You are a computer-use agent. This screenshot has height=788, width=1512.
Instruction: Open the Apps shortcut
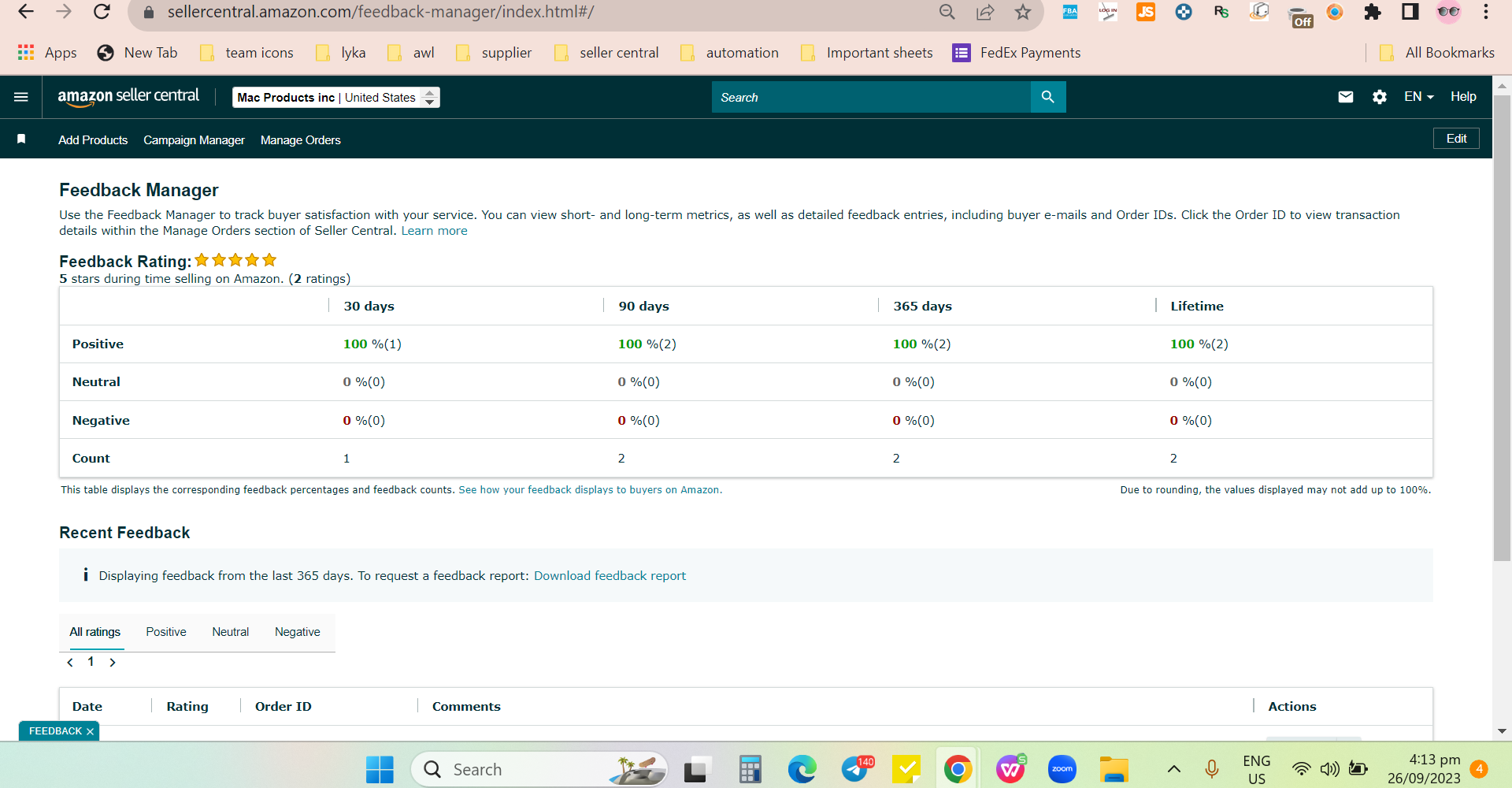pos(47,53)
